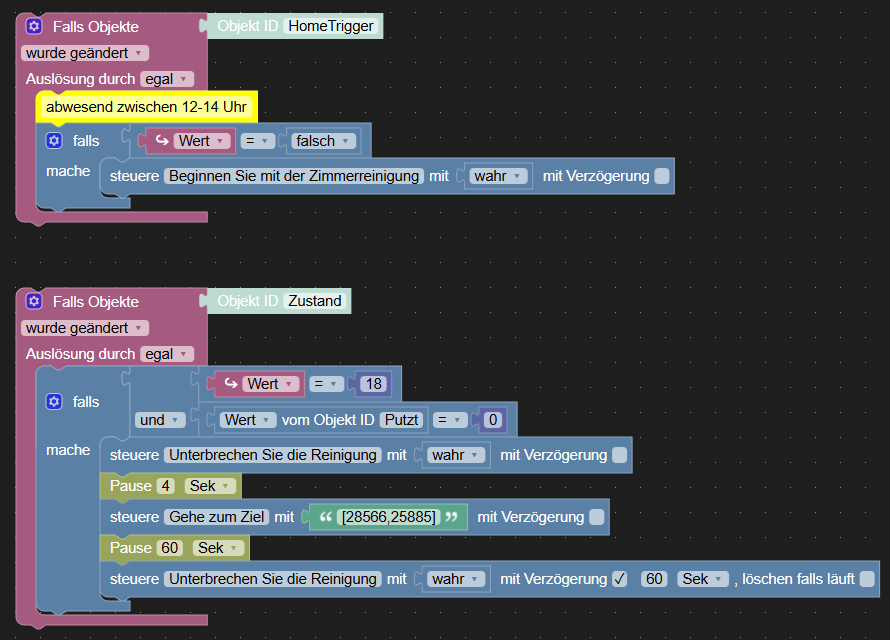This screenshot has width=890, height=640.
Task: Open Sek unit dropdown of Pause 4
Action: (209, 486)
